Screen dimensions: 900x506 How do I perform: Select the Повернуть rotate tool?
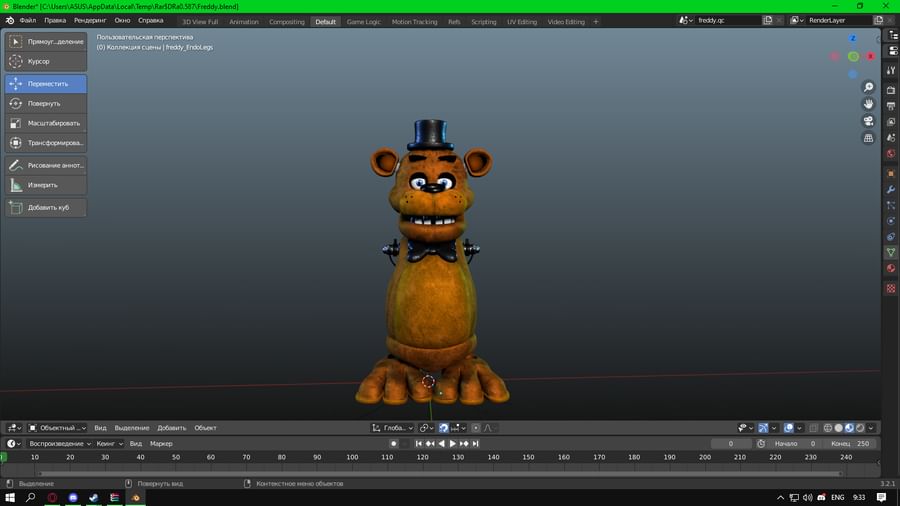click(46, 103)
